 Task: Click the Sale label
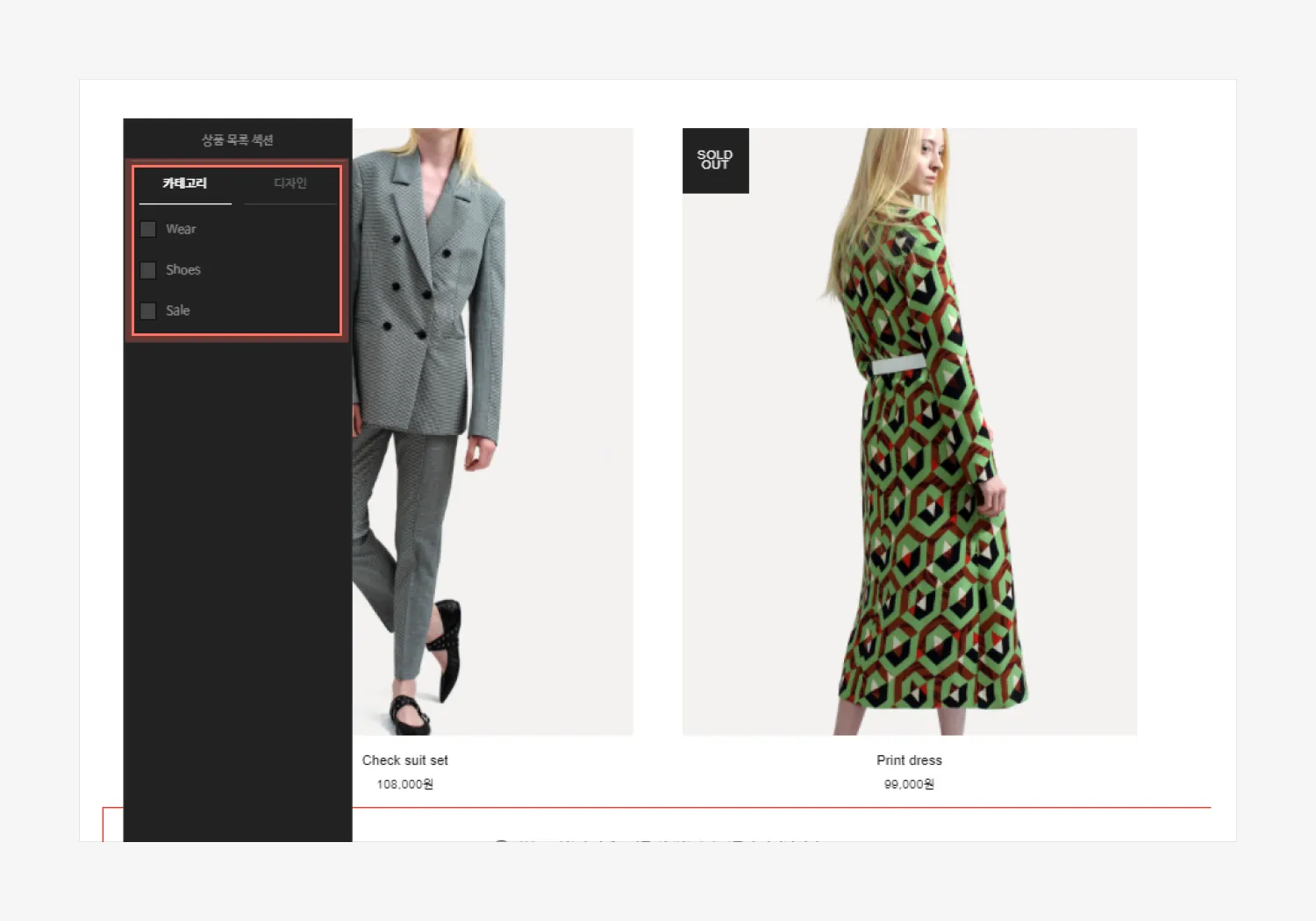178,311
